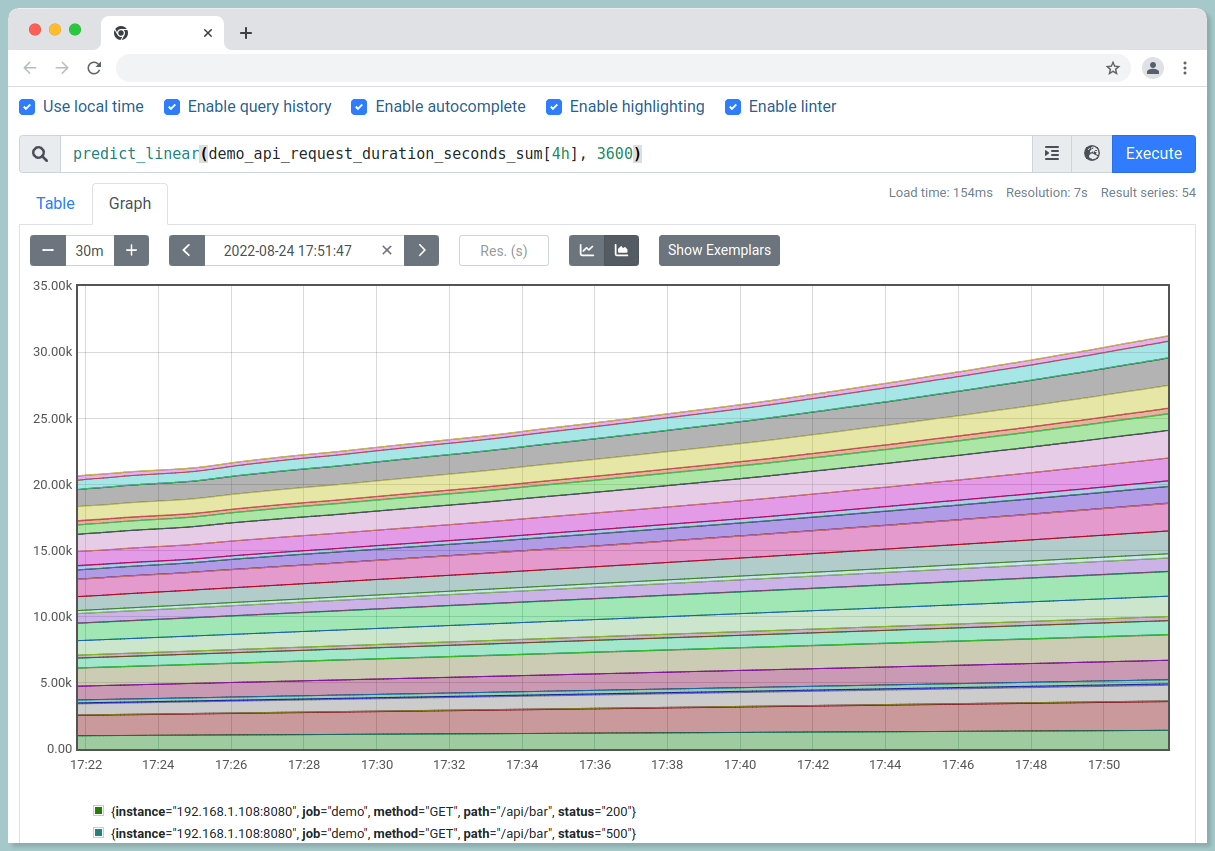Open the metrics explorer globe icon
This screenshot has width=1215, height=851.
click(1092, 154)
